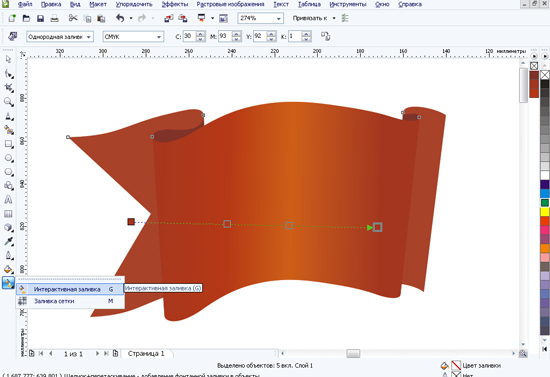Select the Polygon tool
The image size is (550, 377).
click(x=8, y=172)
